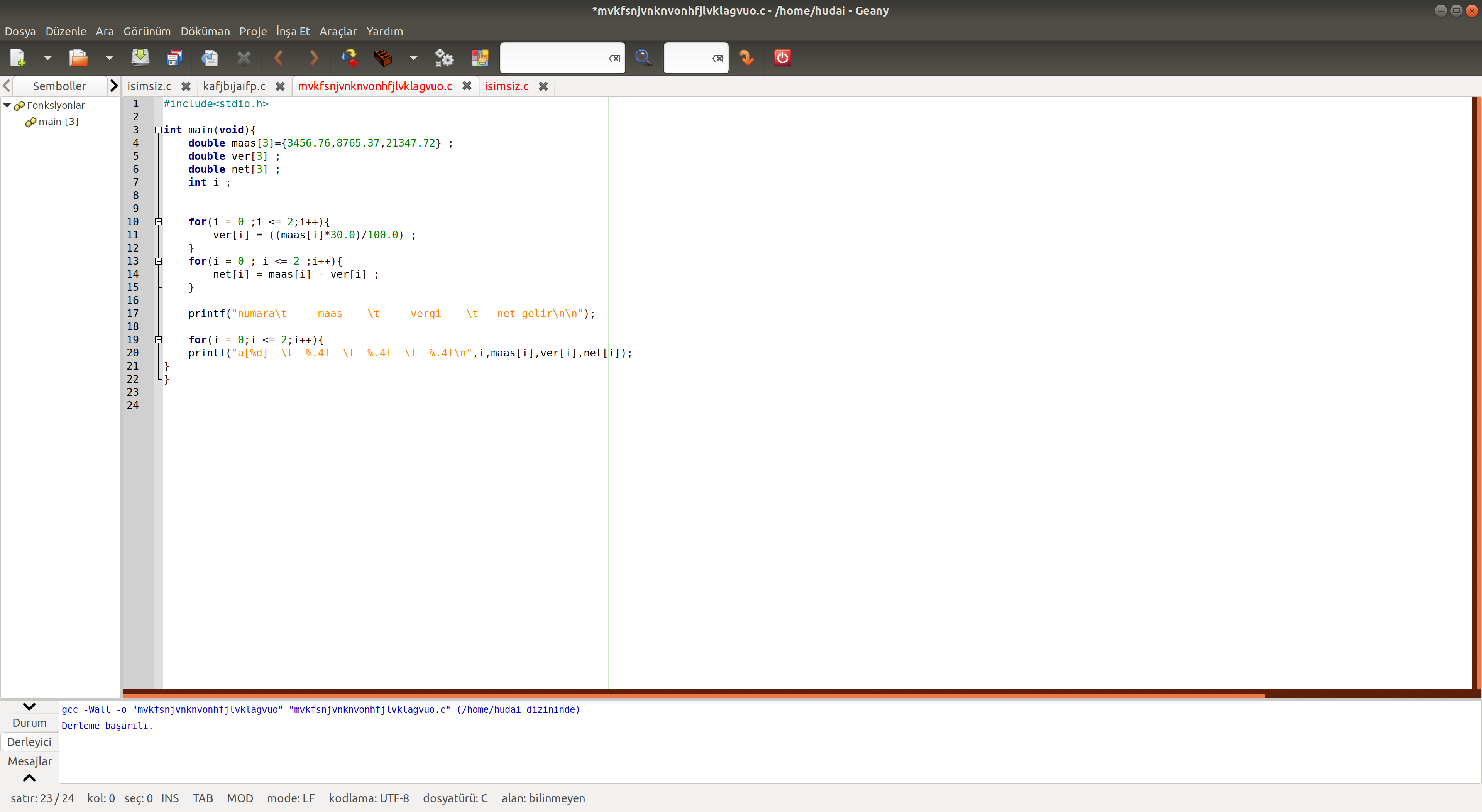Collapse the Fonksiyonlar tree node
Viewport: 1482px width, 812px height.
(x=7, y=105)
